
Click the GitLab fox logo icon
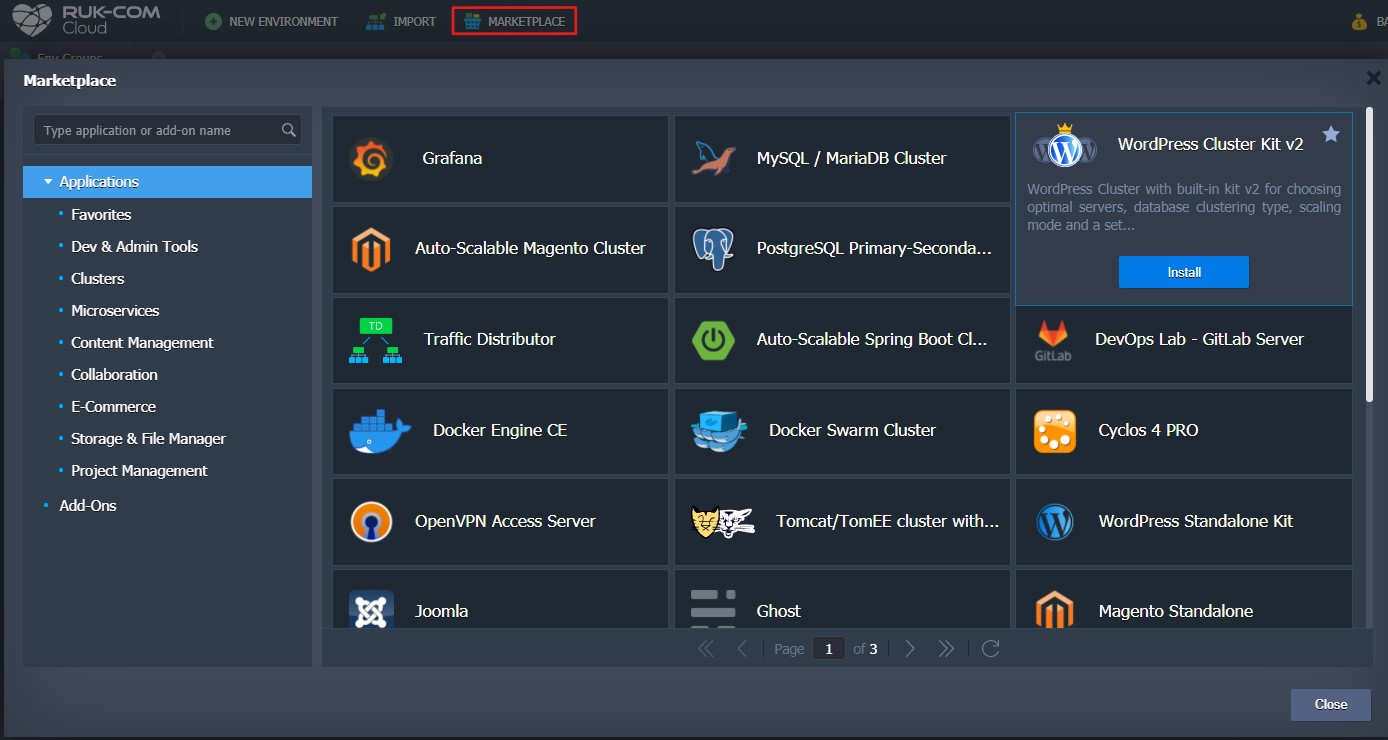[1053, 340]
